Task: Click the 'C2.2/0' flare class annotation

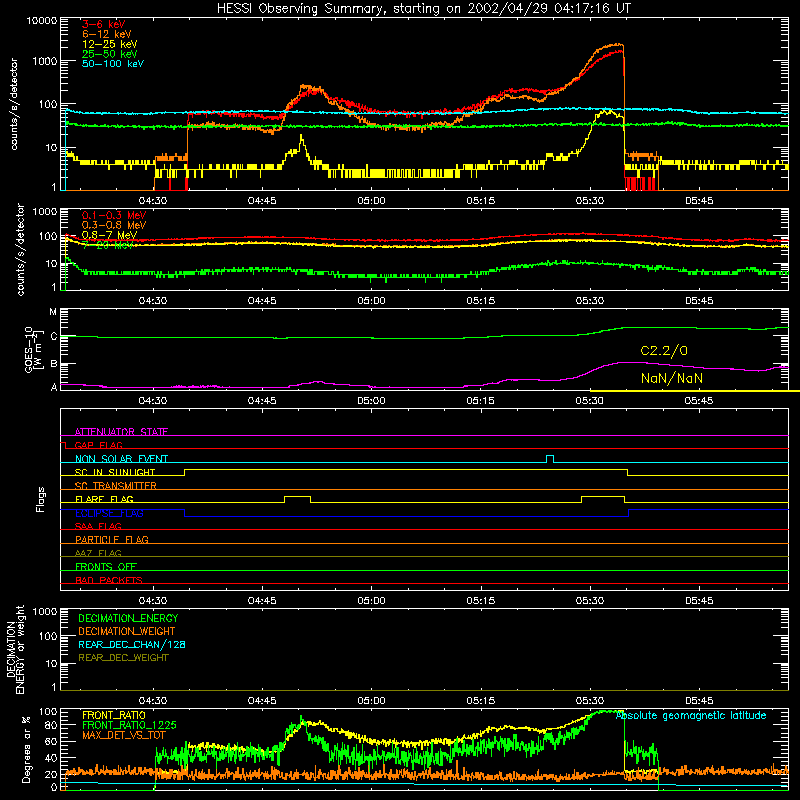Action: tap(664, 351)
